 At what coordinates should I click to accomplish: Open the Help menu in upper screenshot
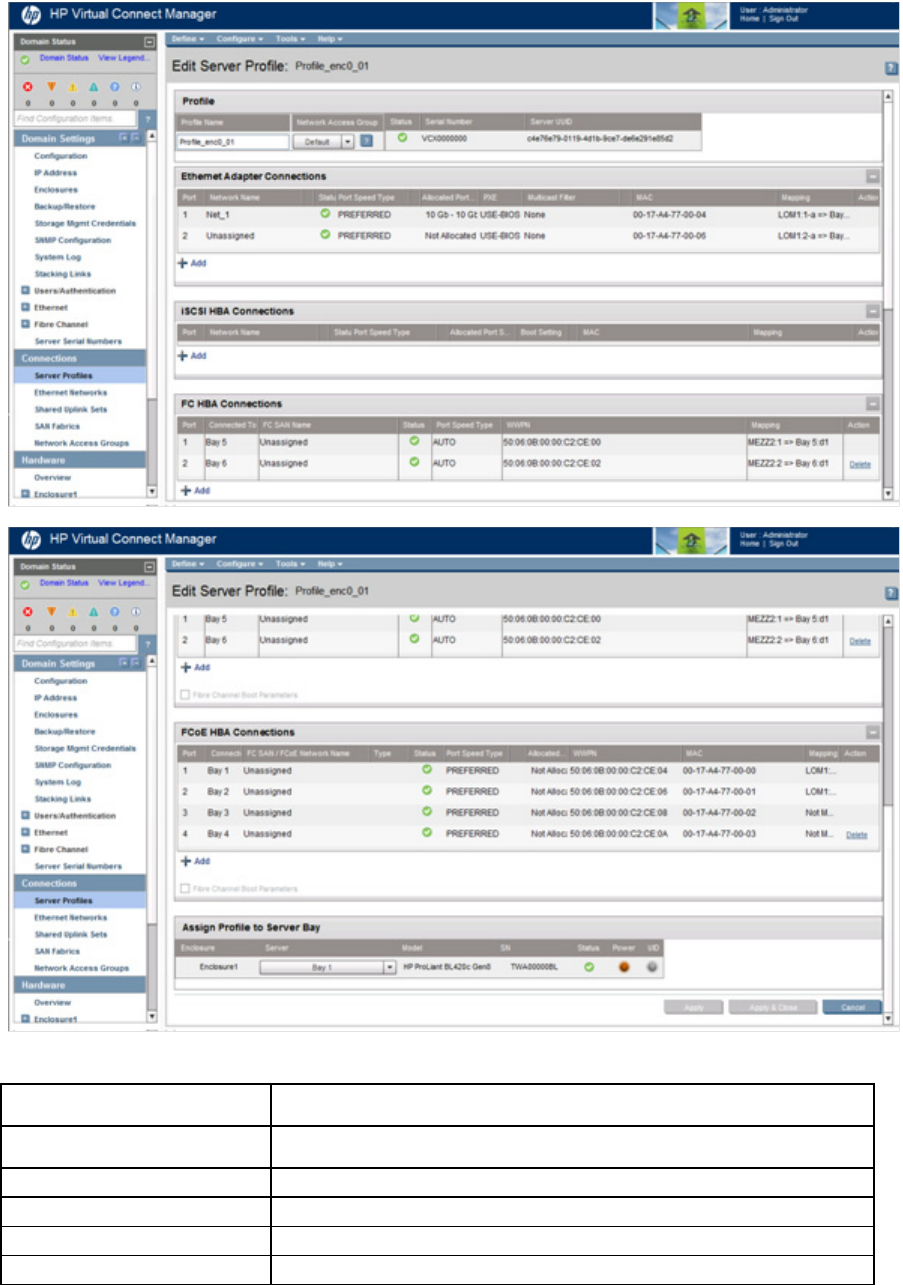pyautogui.click(x=330, y=38)
